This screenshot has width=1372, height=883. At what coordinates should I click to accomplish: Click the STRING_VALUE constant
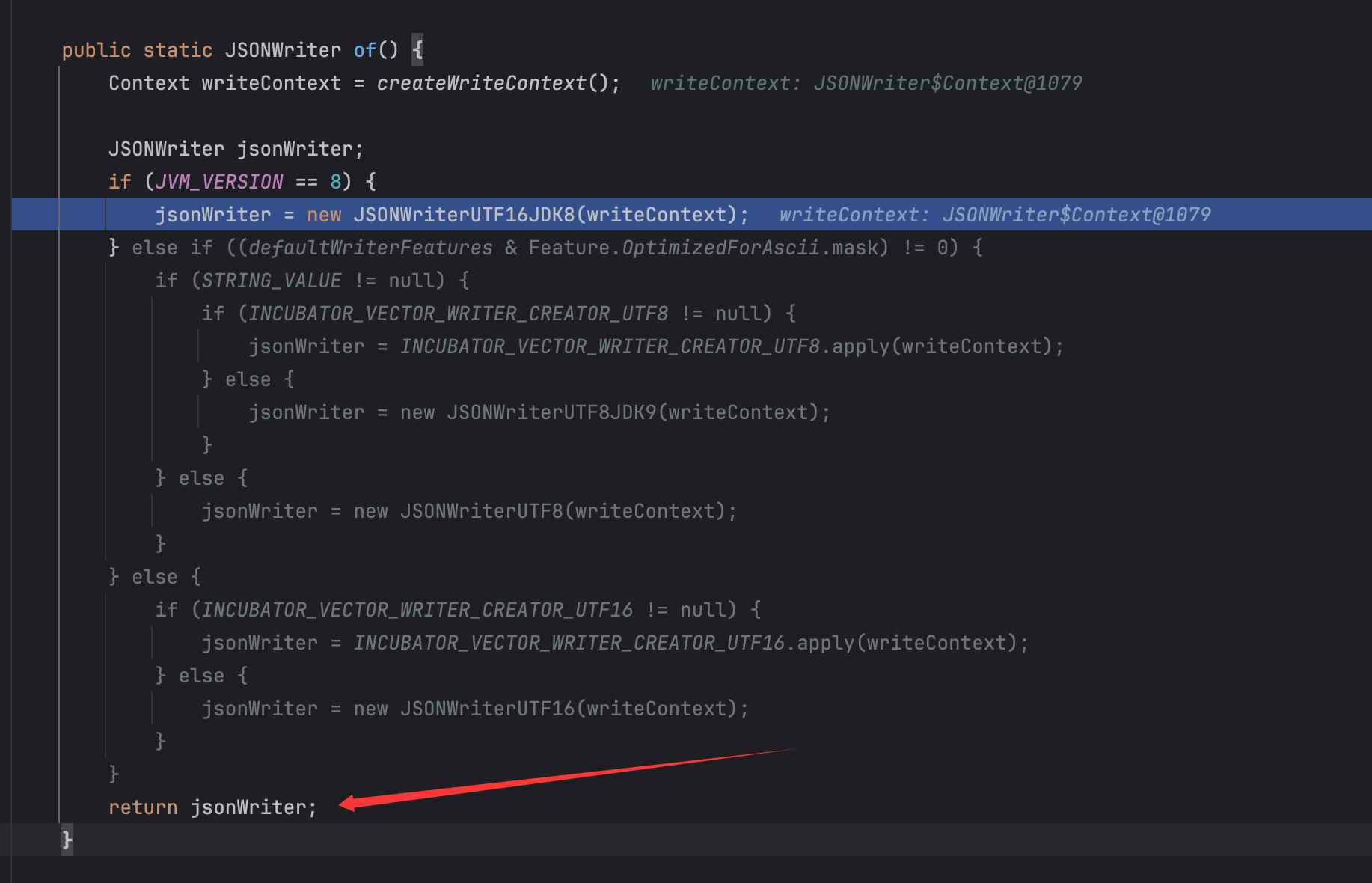pos(272,281)
